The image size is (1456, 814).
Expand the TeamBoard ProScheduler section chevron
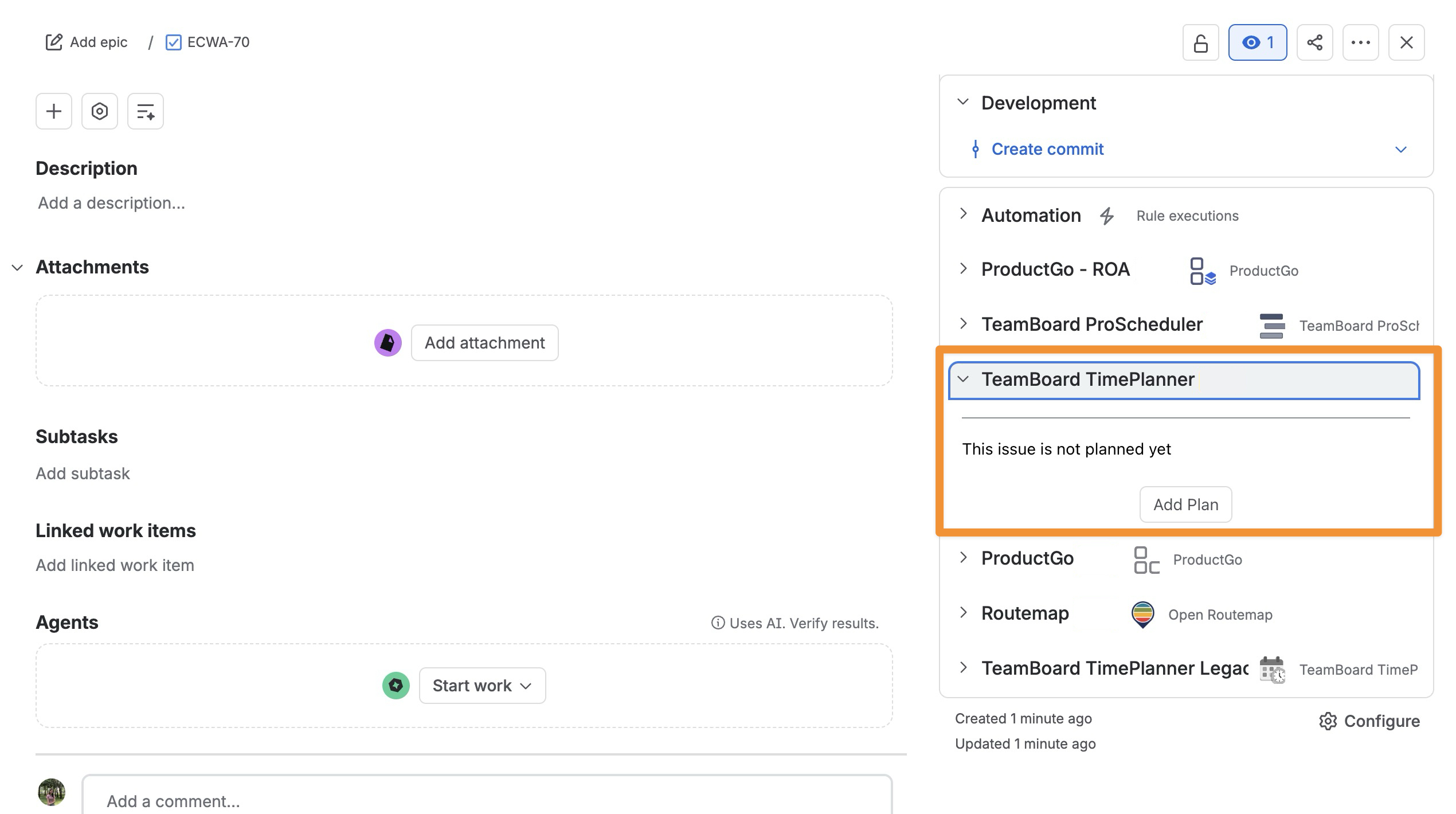click(x=963, y=323)
